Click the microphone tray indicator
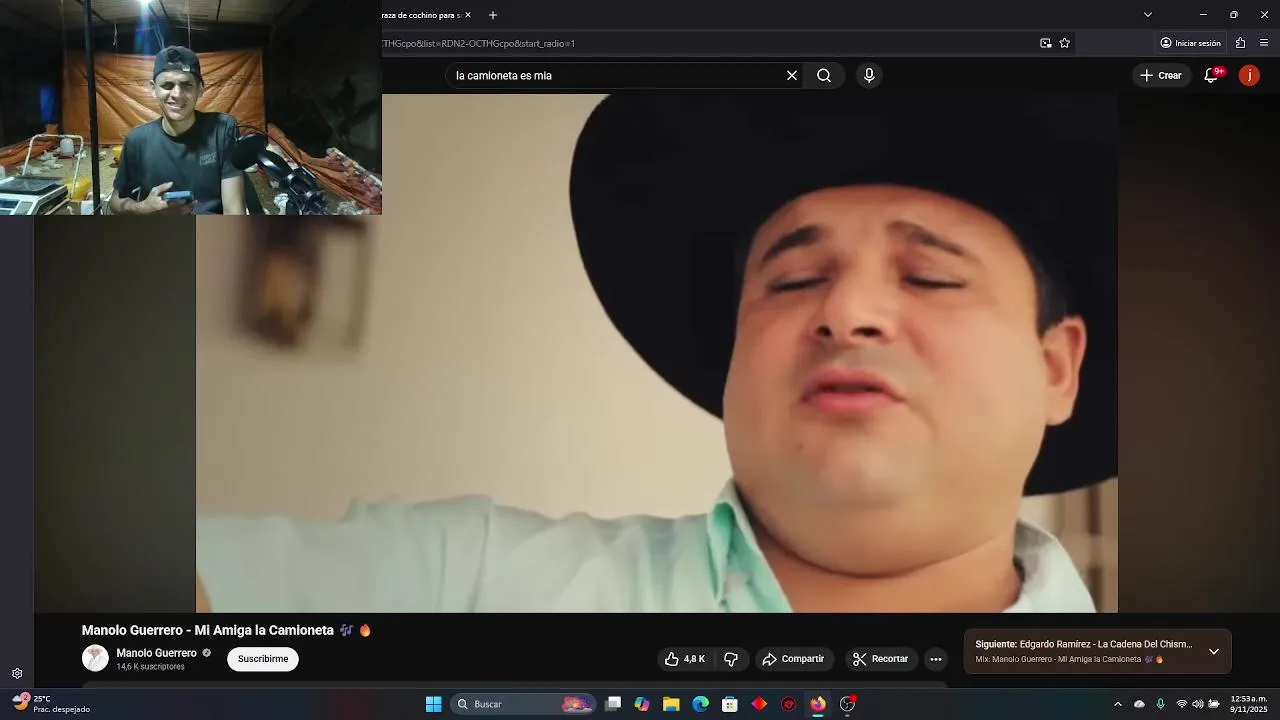Image resolution: width=1280 pixels, height=720 pixels. [x=1161, y=704]
